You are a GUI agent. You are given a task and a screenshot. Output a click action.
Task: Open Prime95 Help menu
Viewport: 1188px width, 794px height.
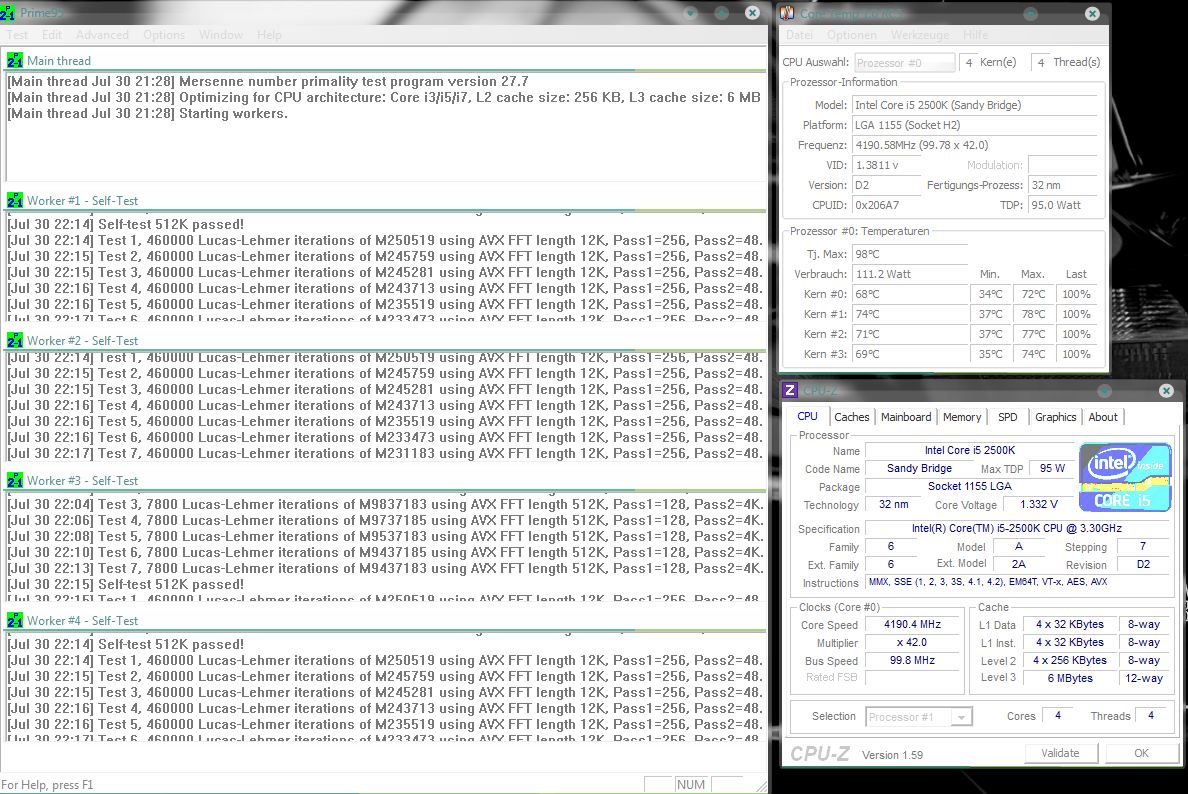[x=269, y=35]
